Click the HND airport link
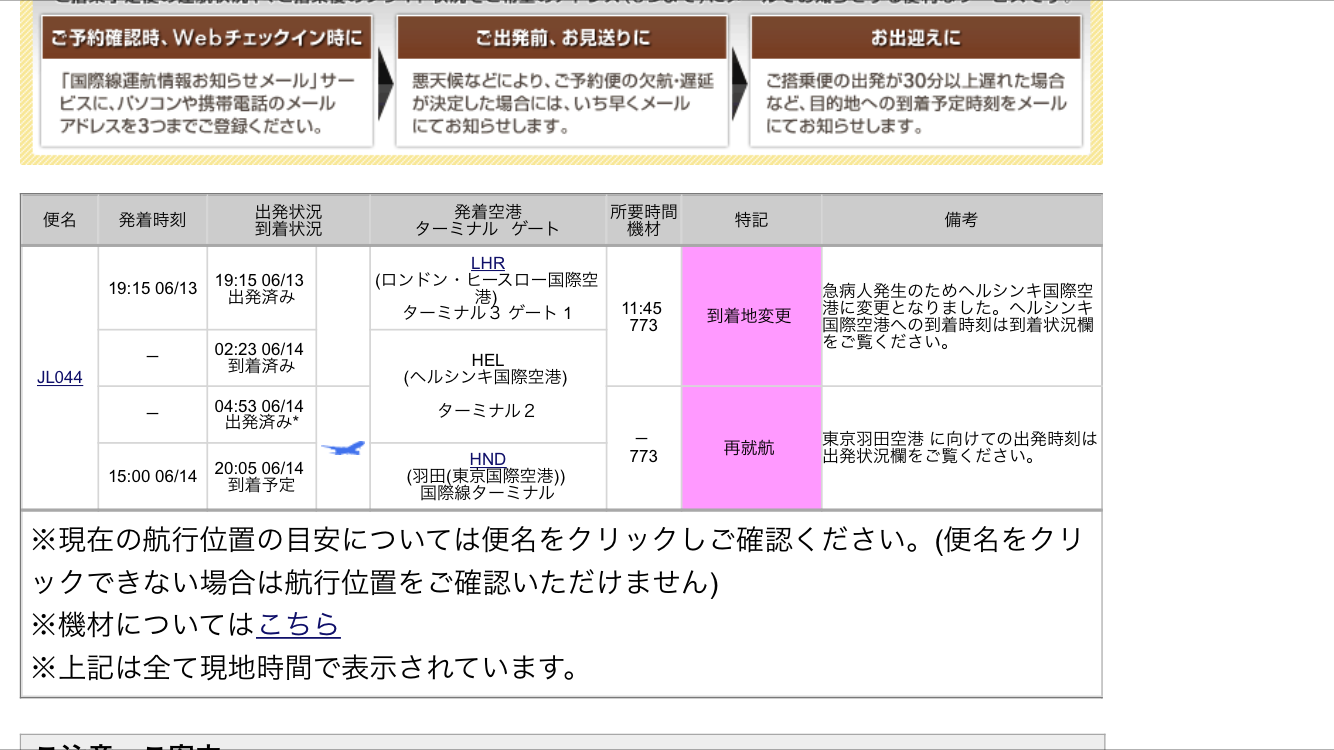 (x=488, y=460)
